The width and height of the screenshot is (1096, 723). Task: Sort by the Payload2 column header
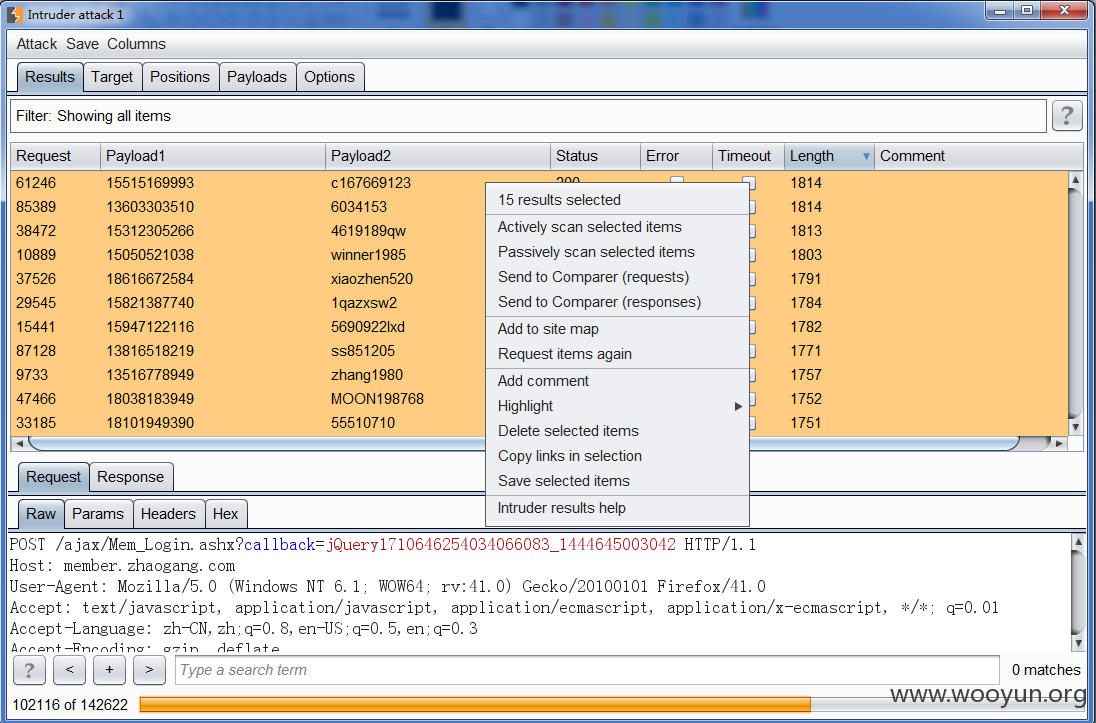pos(438,156)
